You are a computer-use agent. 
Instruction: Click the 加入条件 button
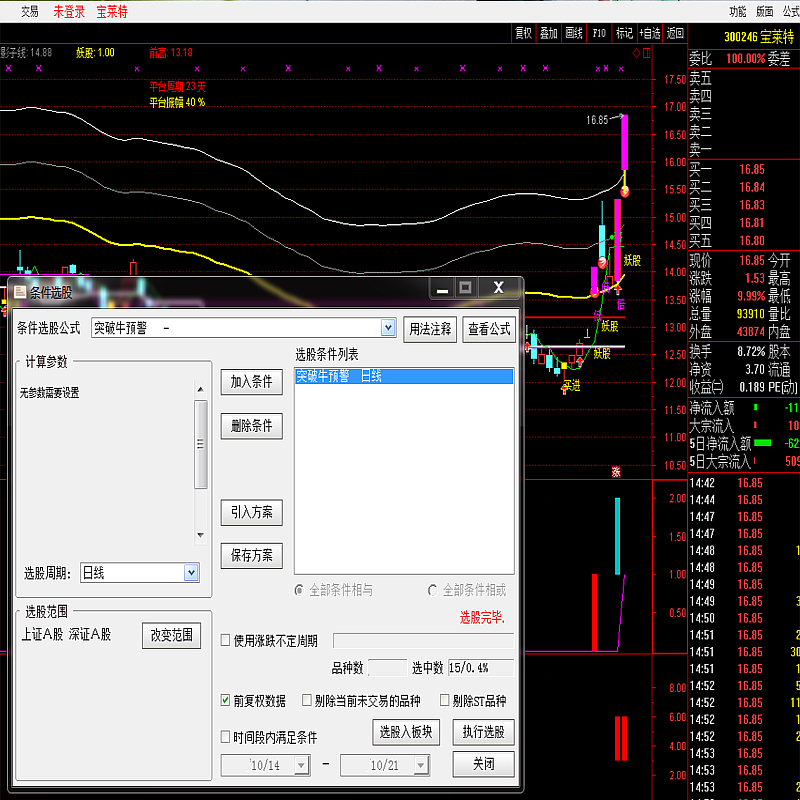(x=252, y=381)
